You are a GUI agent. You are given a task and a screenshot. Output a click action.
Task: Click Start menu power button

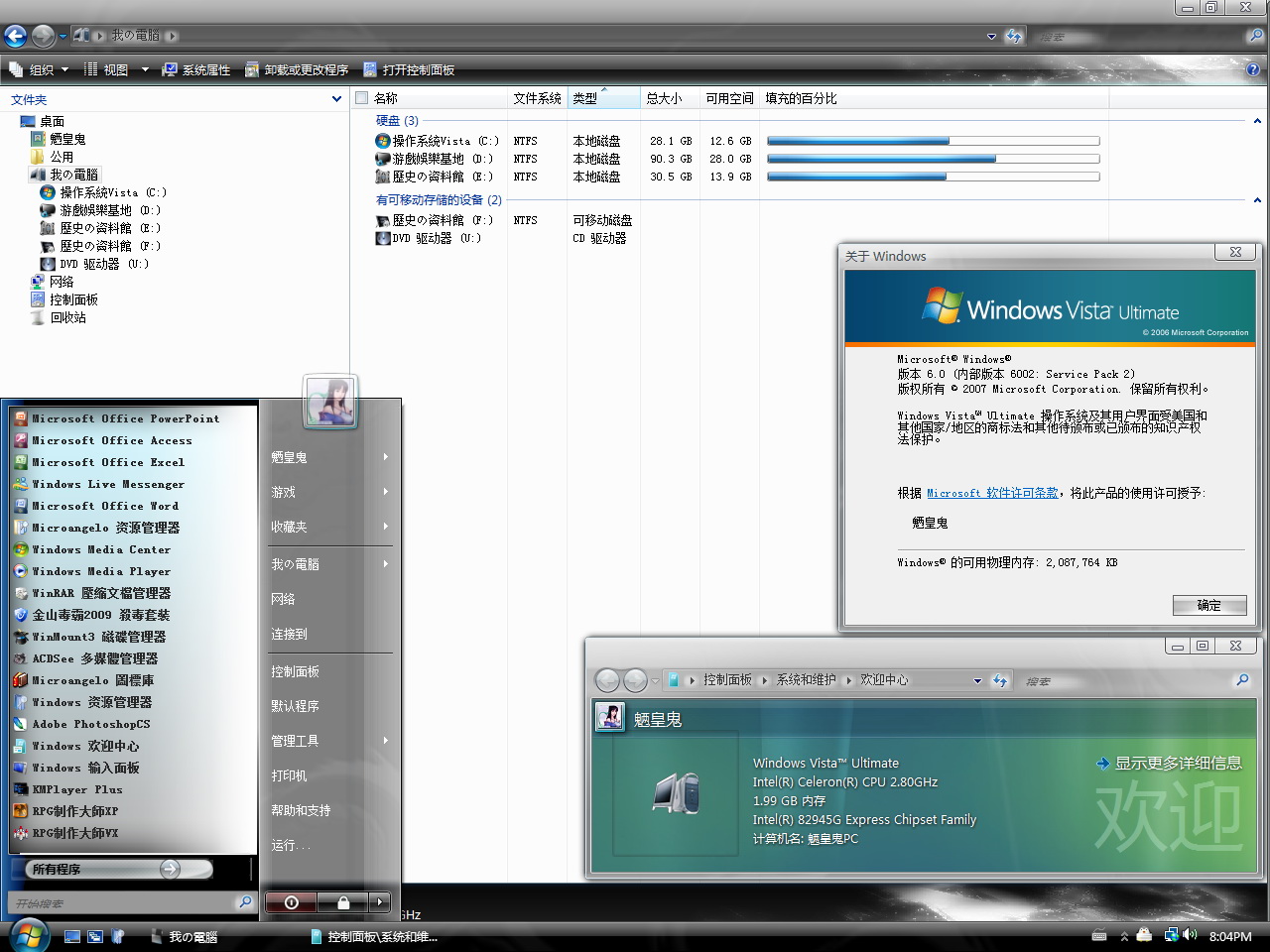(x=291, y=902)
